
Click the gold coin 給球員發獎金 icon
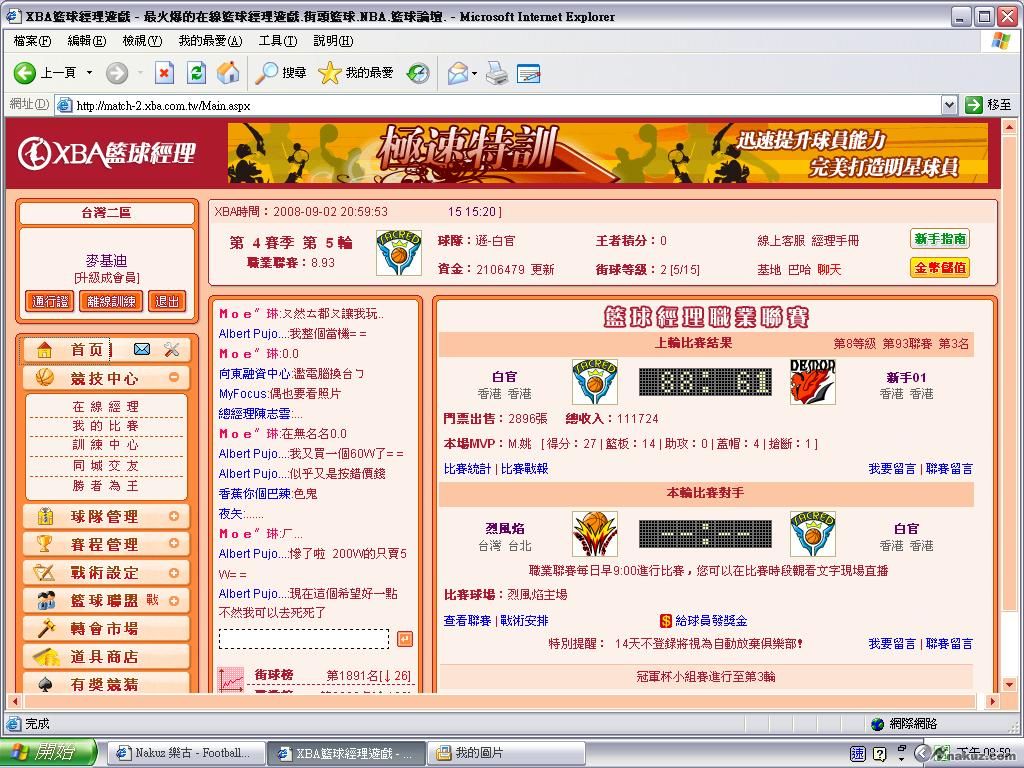point(666,621)
